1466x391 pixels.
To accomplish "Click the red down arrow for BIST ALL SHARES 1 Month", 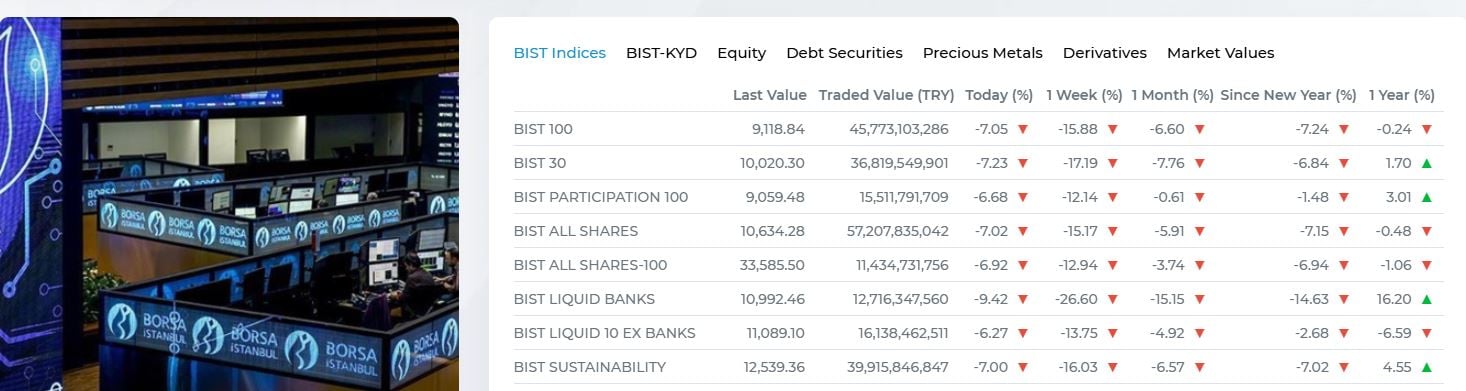I will [1199, 231].
